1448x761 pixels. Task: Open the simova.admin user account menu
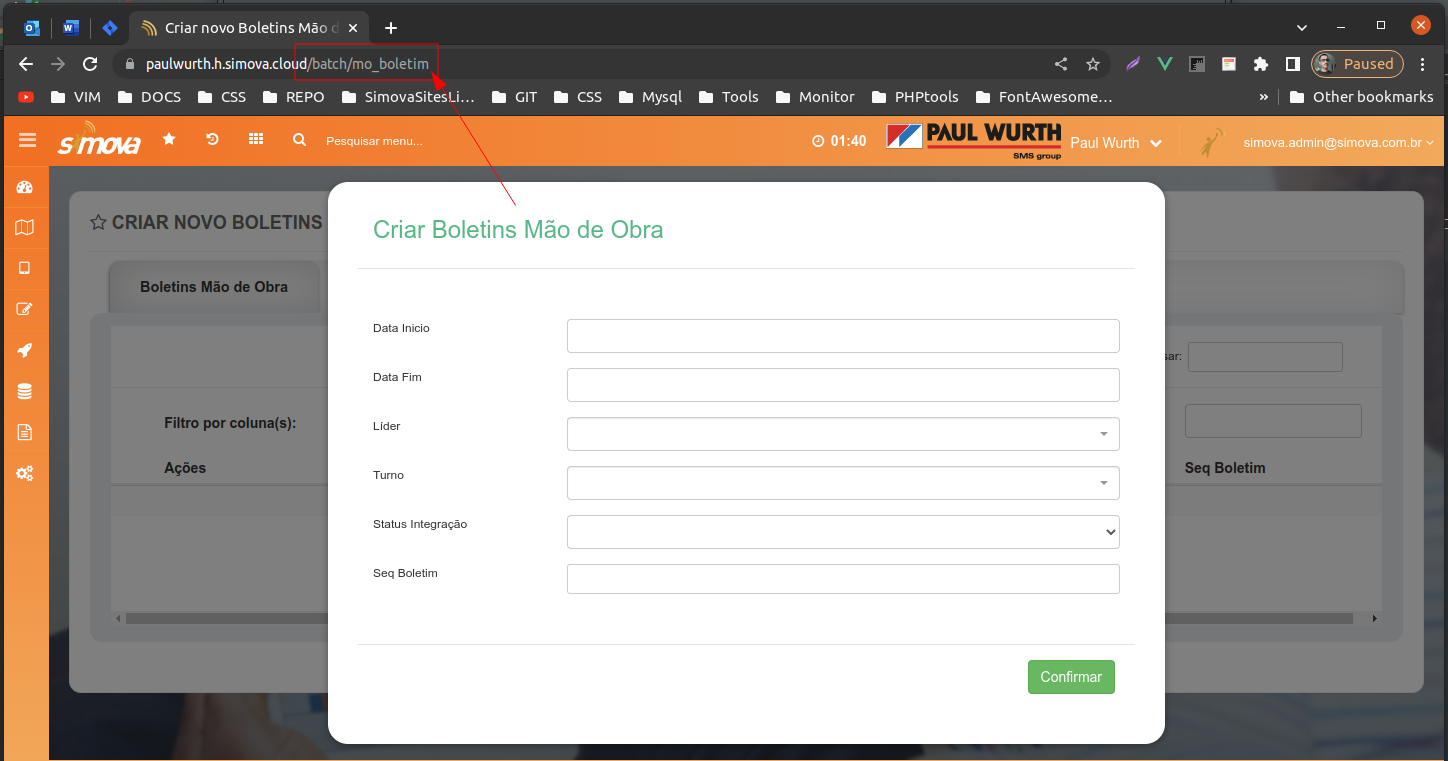click(1337, 143)
